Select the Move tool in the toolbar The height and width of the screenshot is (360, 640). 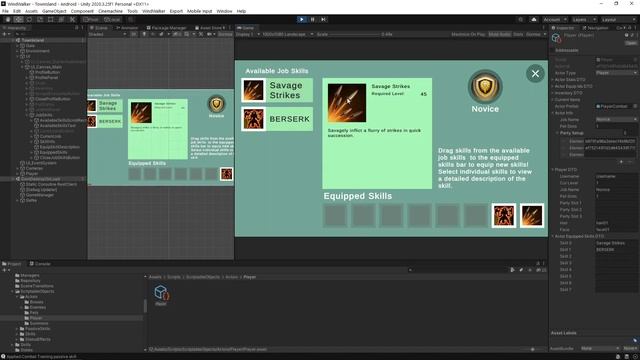coord(18,19)
